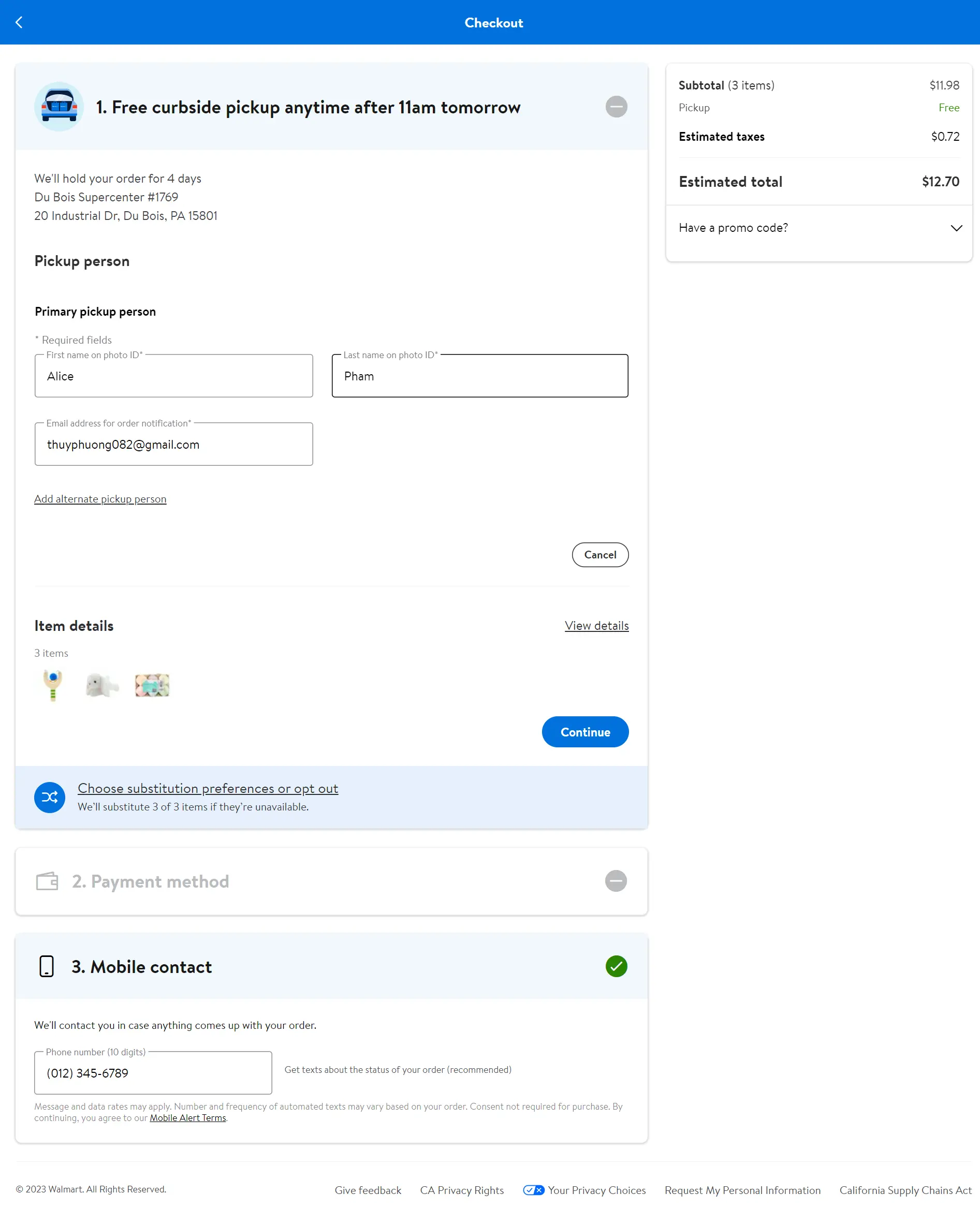Collapse the curbside pickup section
Screen dimensions: 980x1209
pyautogui.click(x=616, y=107)
